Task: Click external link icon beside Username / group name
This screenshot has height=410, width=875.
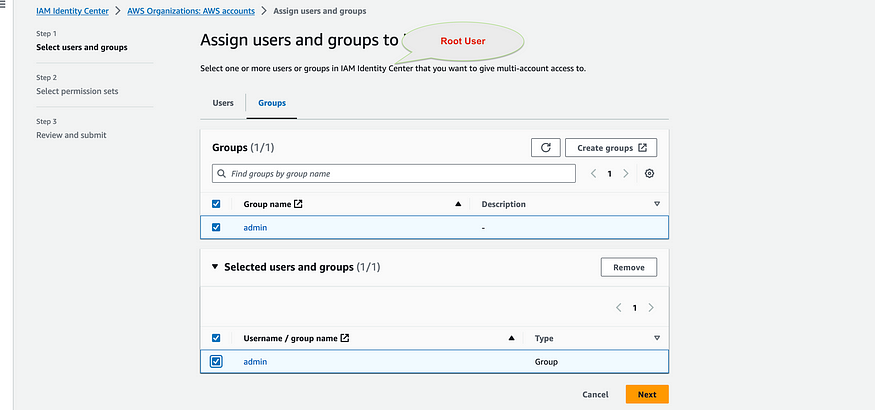Action: 345,338
